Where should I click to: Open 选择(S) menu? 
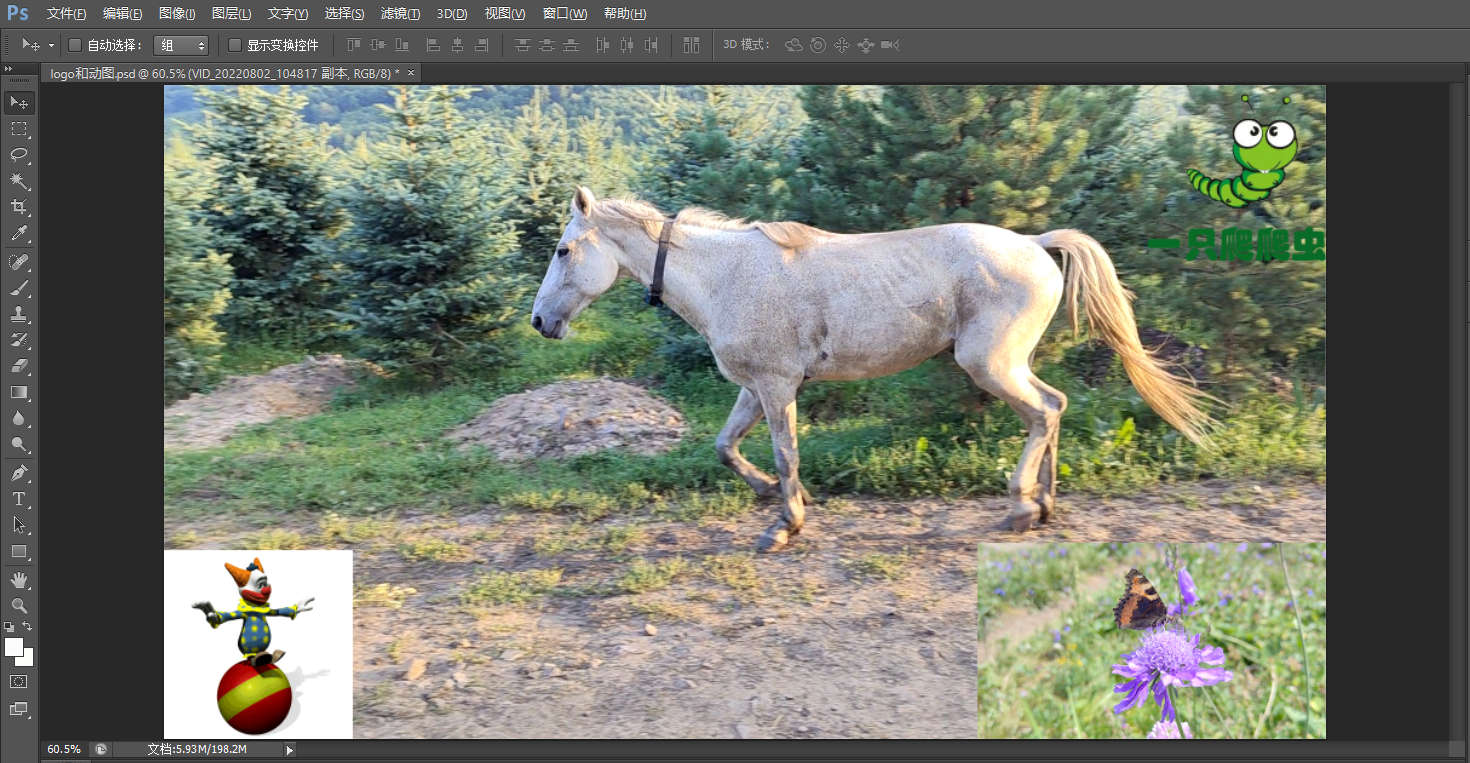tap(344, 14)
